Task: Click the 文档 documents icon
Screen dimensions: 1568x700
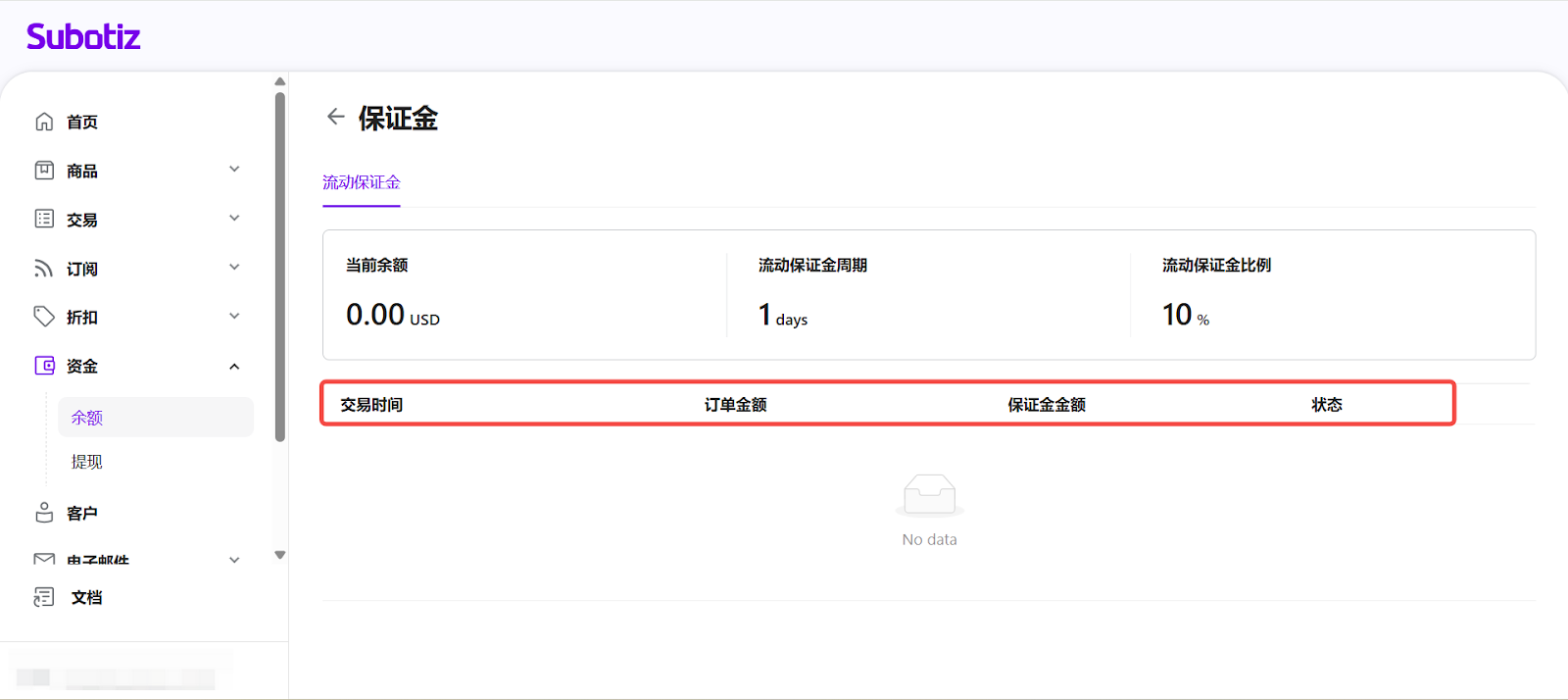Action: (x=44, y=597)
